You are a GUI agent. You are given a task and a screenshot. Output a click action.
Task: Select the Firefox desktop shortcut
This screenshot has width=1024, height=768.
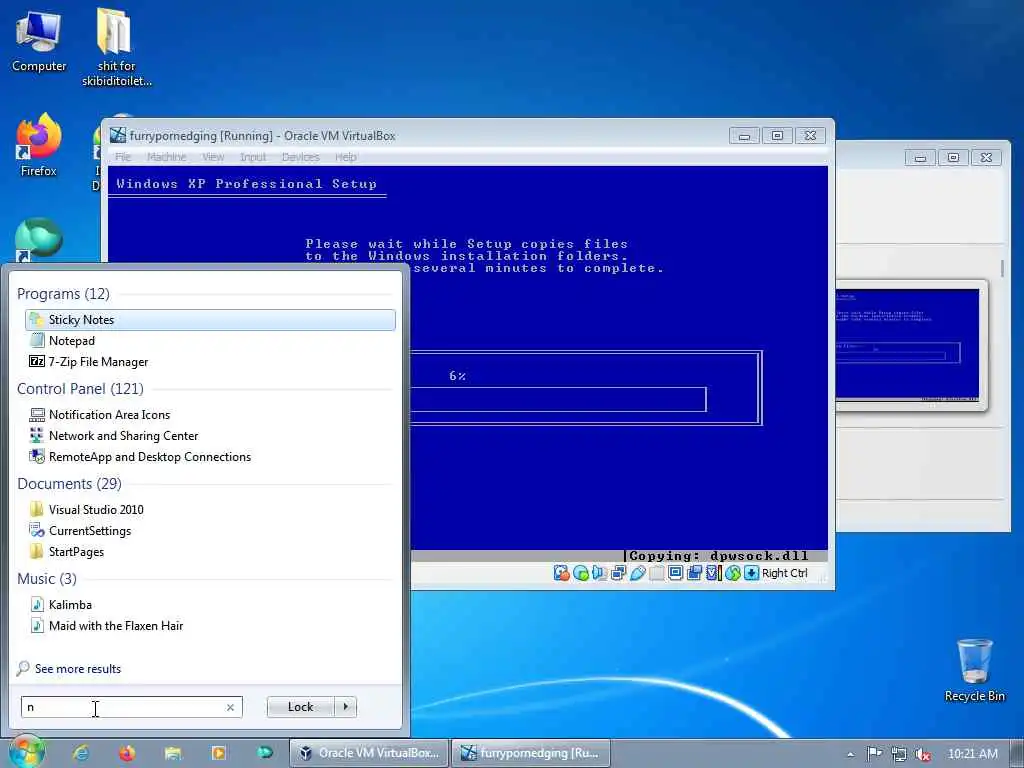tap(39, 145)
